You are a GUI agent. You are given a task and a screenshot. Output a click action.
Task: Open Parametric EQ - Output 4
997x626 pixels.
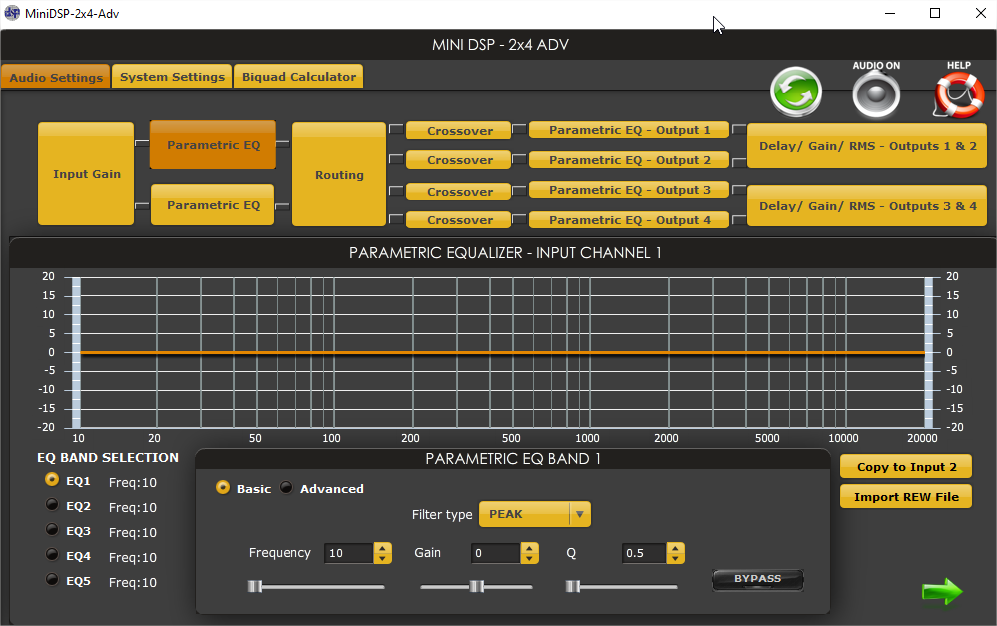point(629,219)
